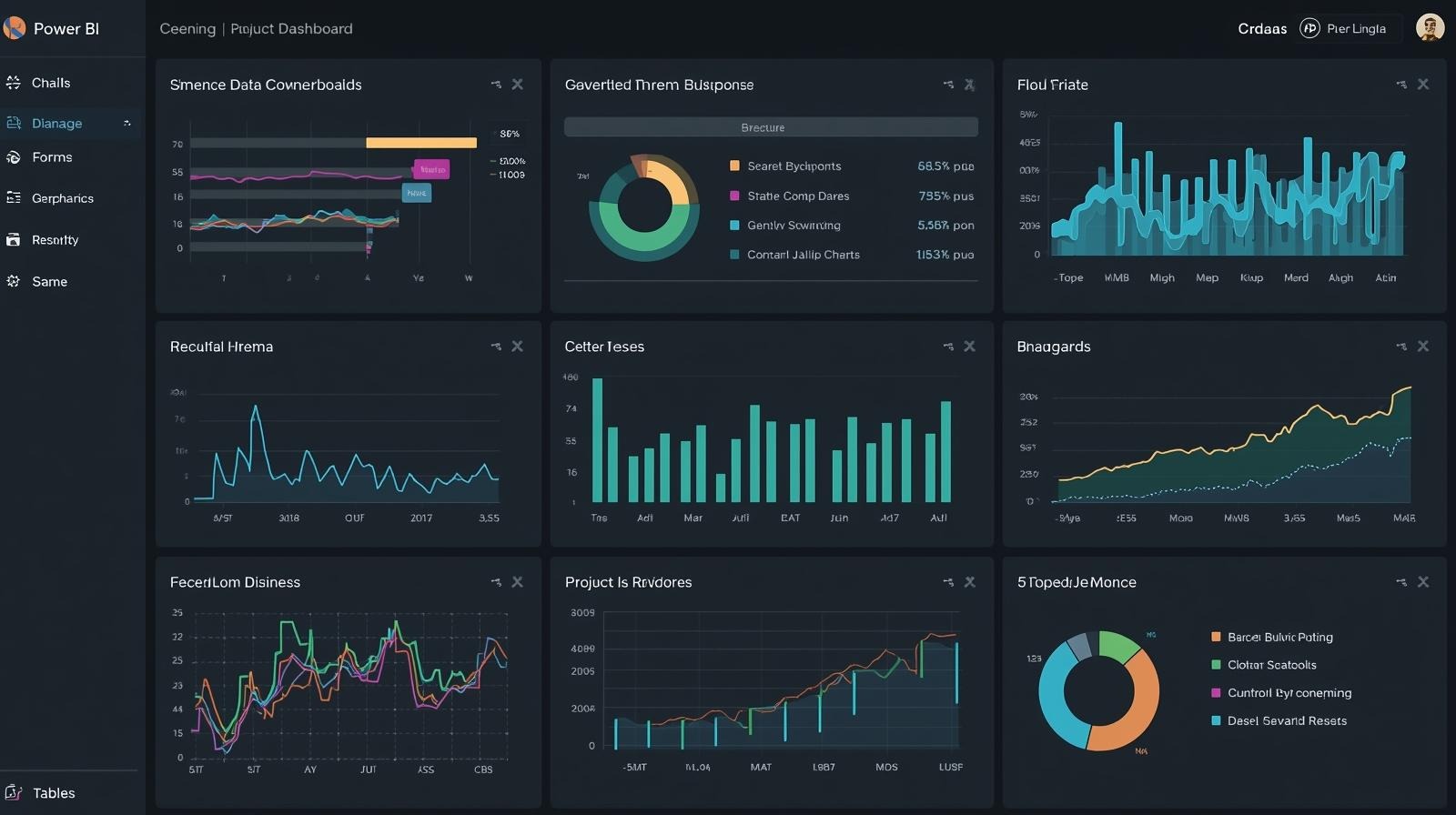Open the Chalis sidebar icon
This screenshot has height=815, width=1456.
tap(14, 83)
